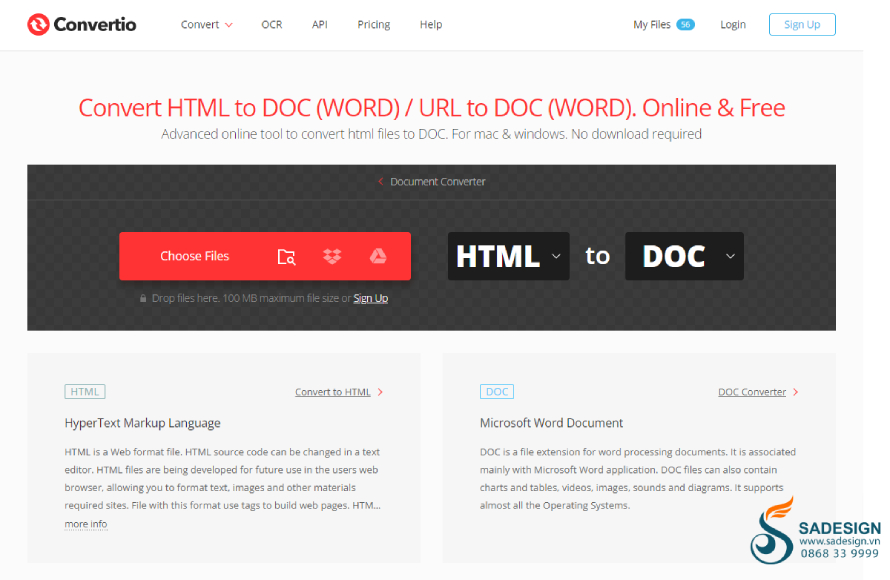
Task: Open My Files
Action: point(652,24)
